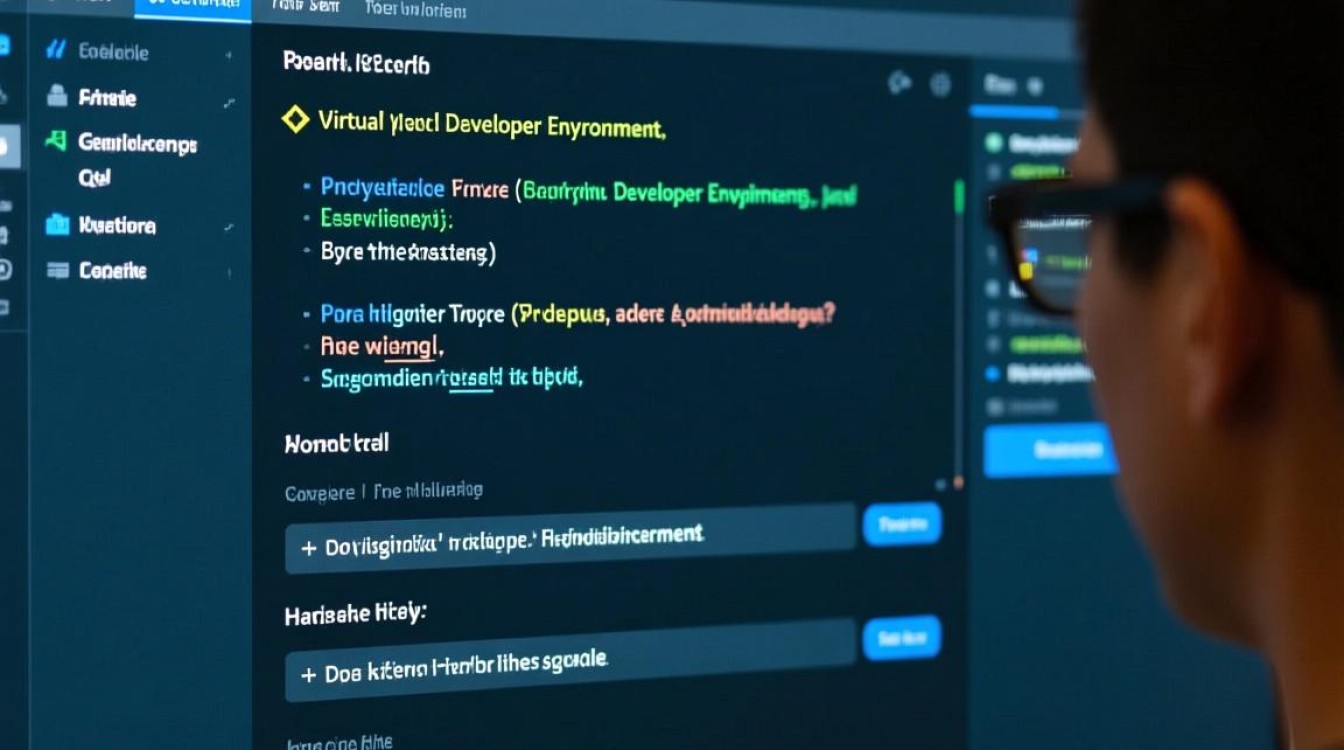Click the green status dot atop the right panel list
The image size is (1344, 750).
(993, 143)
